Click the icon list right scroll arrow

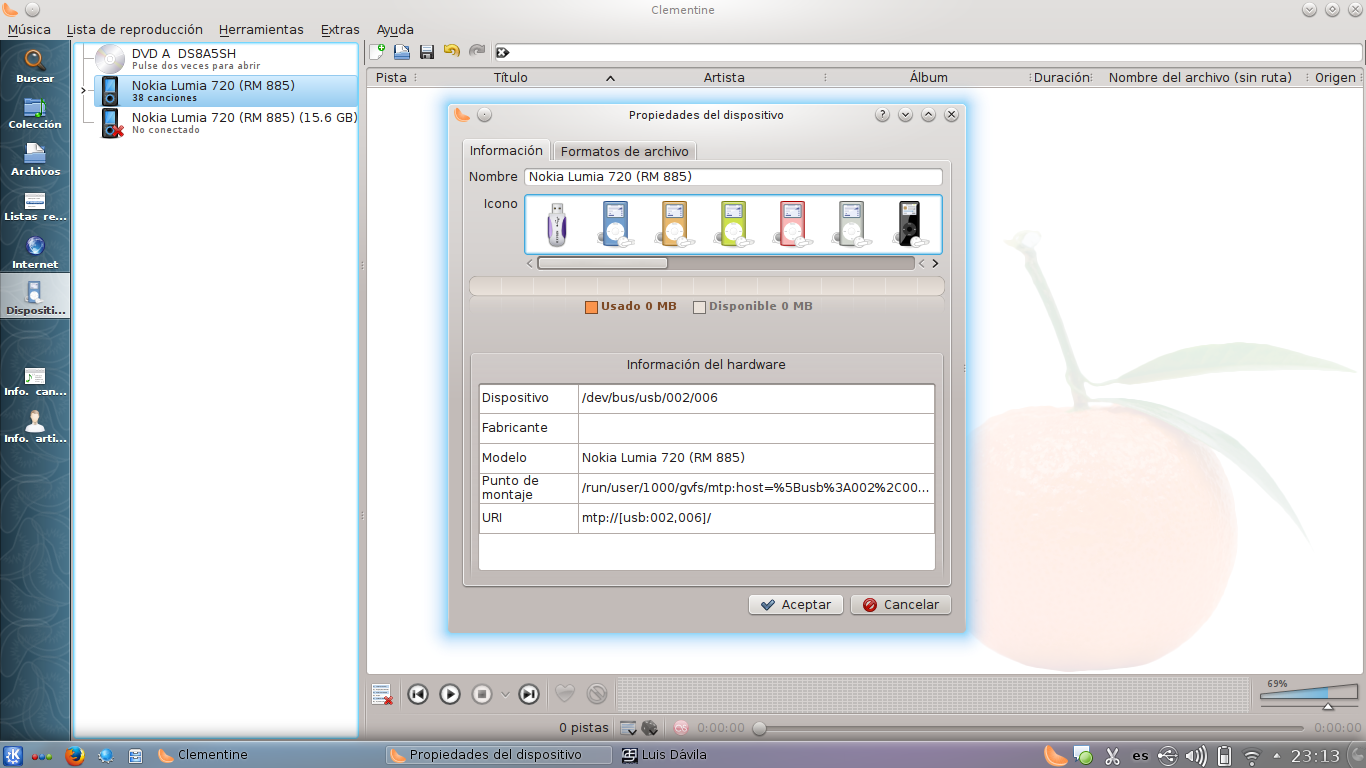[x=936, y=264]
